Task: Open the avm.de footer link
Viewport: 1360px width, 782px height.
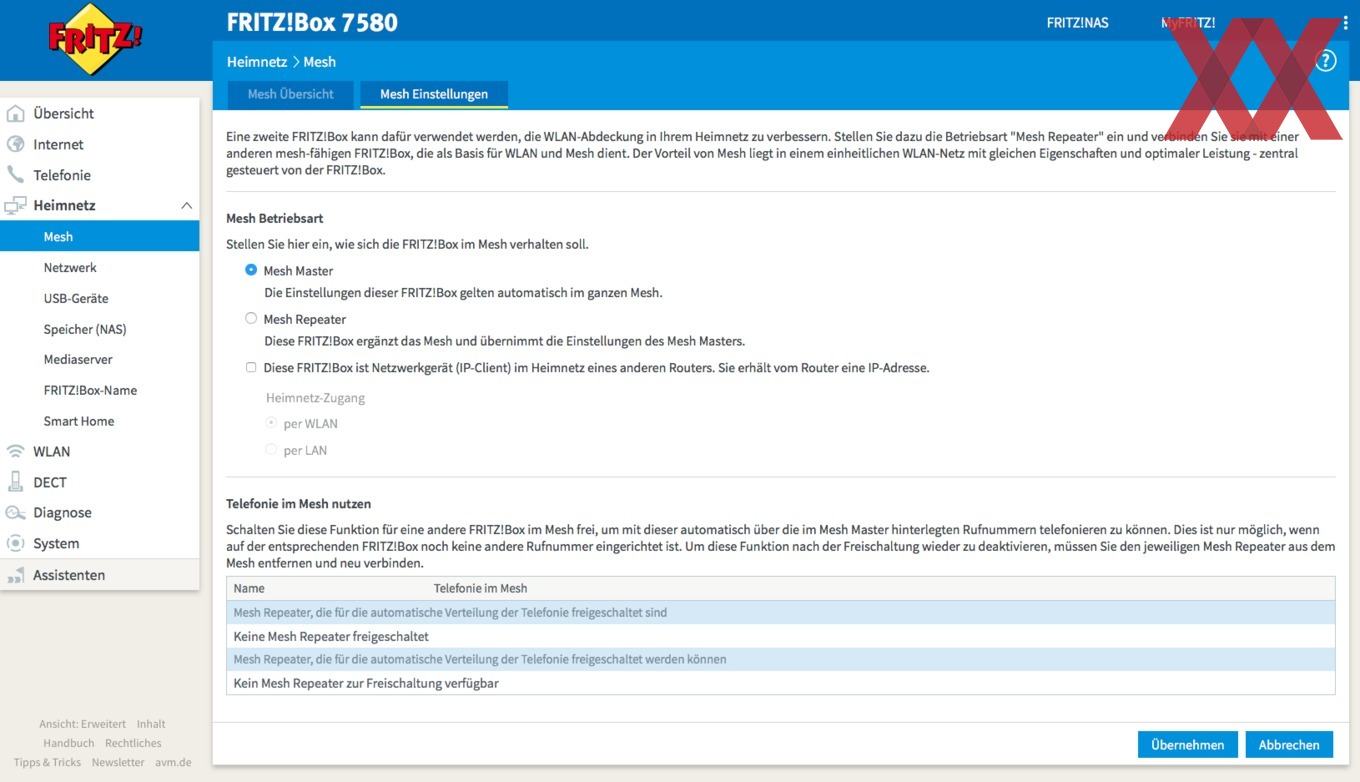Action: [173, 762]
